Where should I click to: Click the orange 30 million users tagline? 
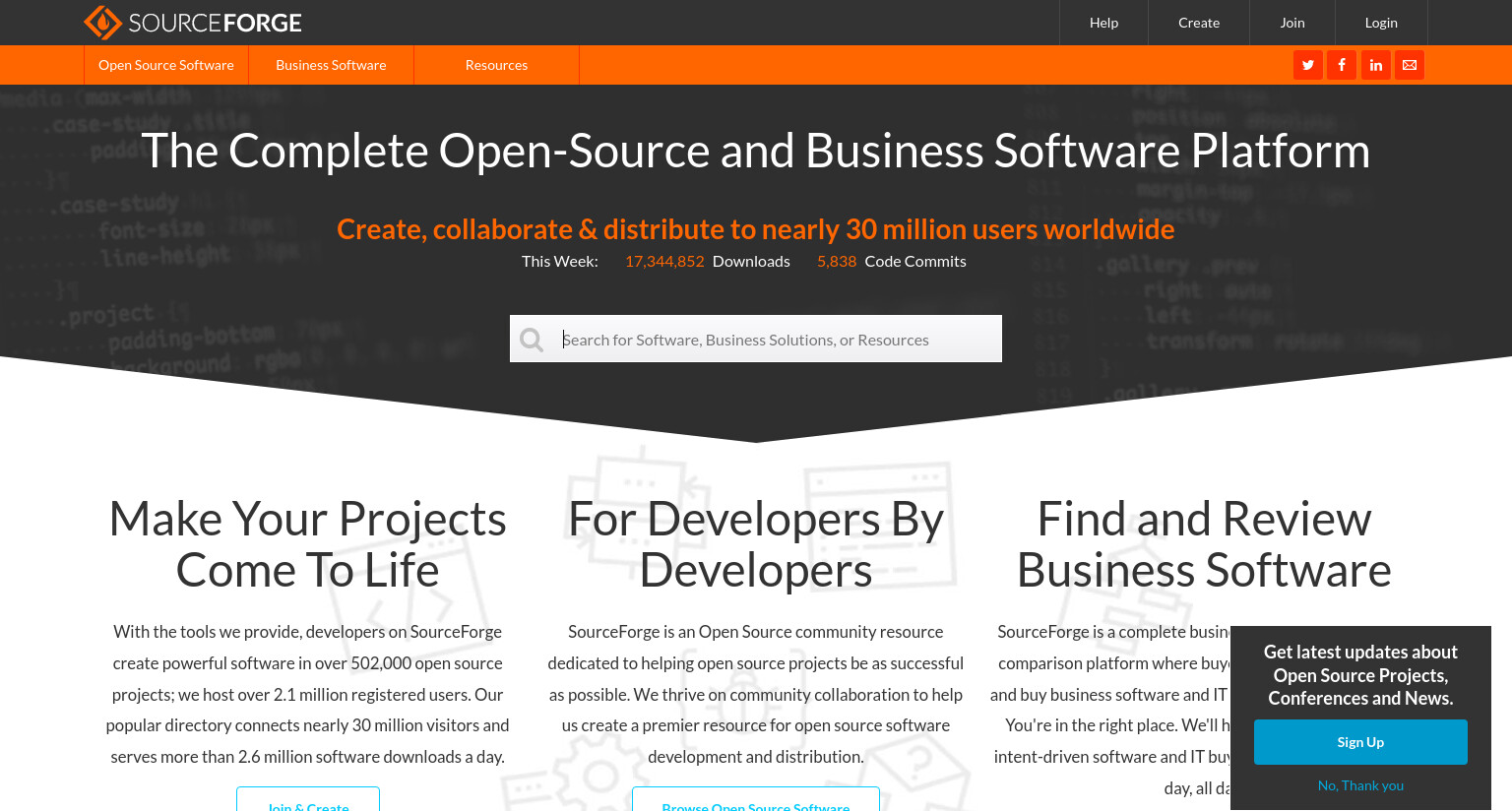pos(756,229)
